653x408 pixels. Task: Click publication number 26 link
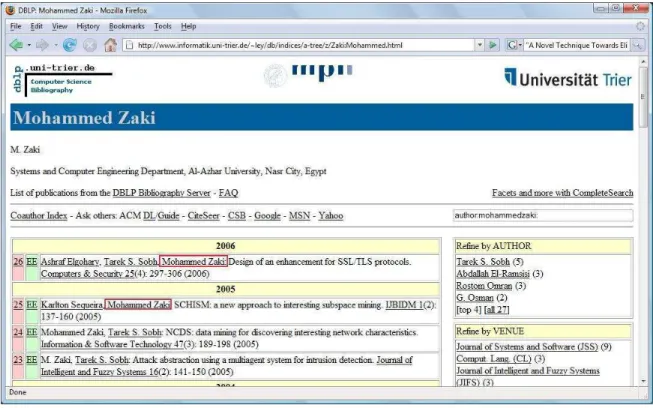point(18,261)
